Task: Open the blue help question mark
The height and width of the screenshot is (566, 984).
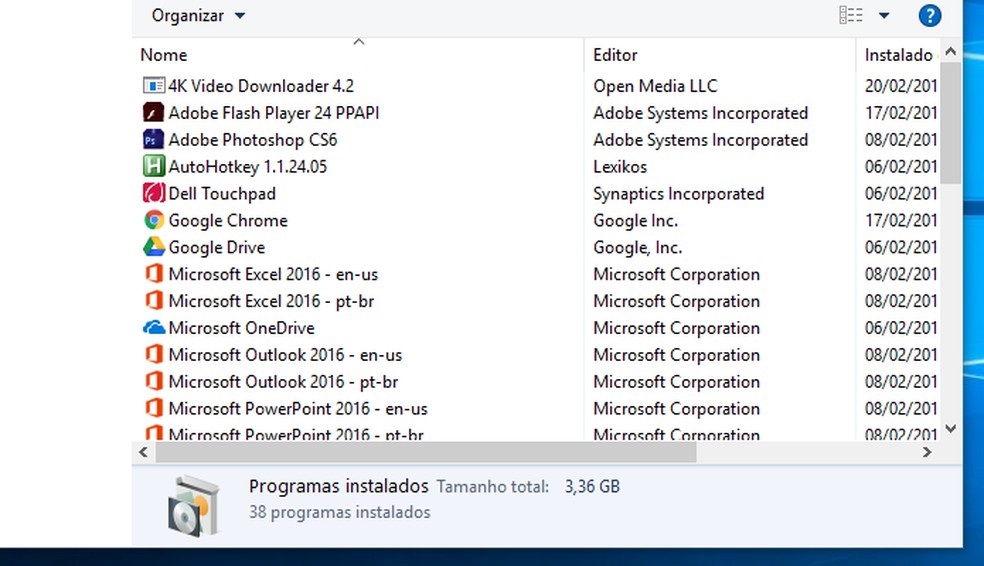Action: point(929,15)
